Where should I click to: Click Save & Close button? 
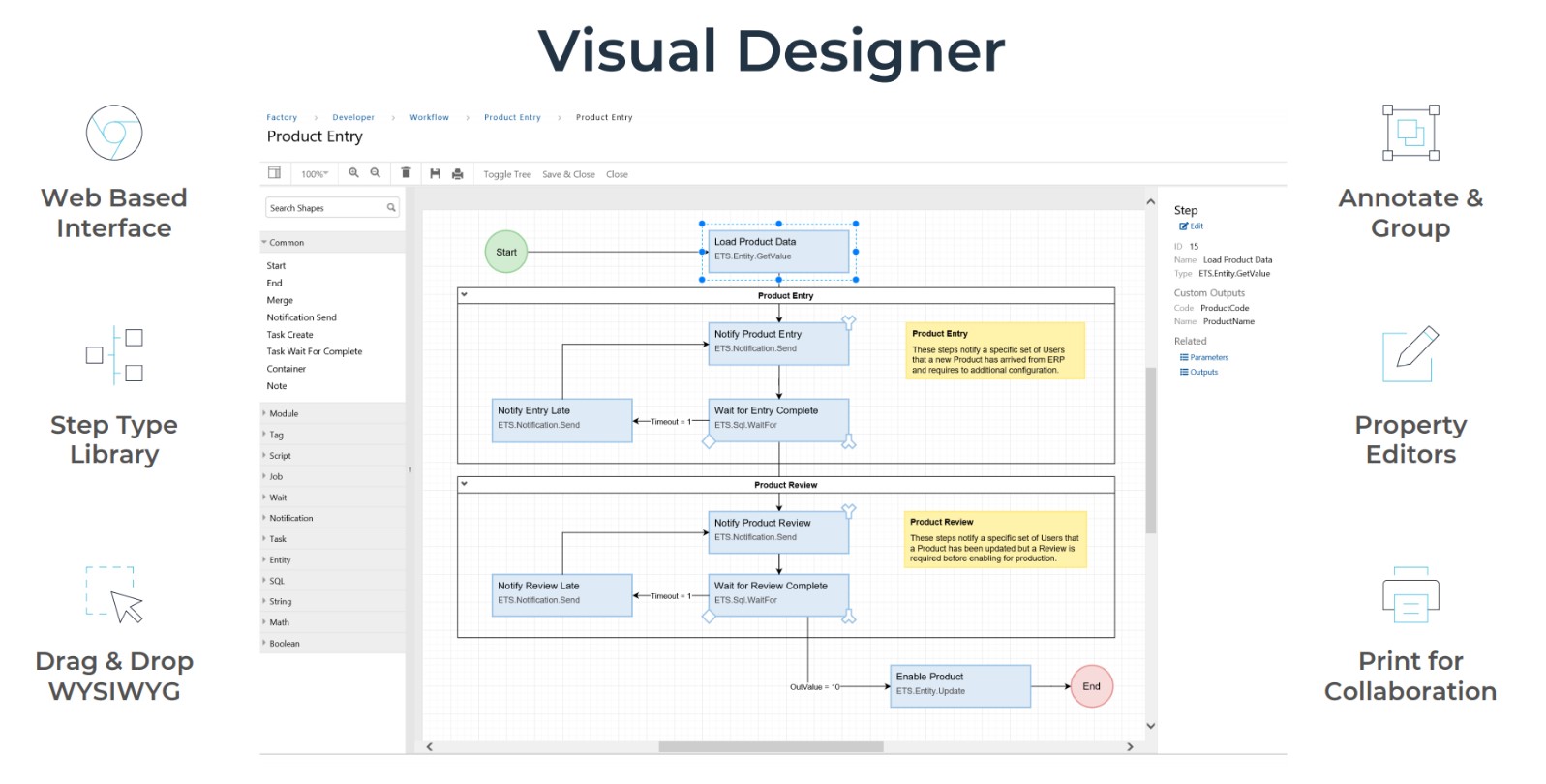(568, 175)
